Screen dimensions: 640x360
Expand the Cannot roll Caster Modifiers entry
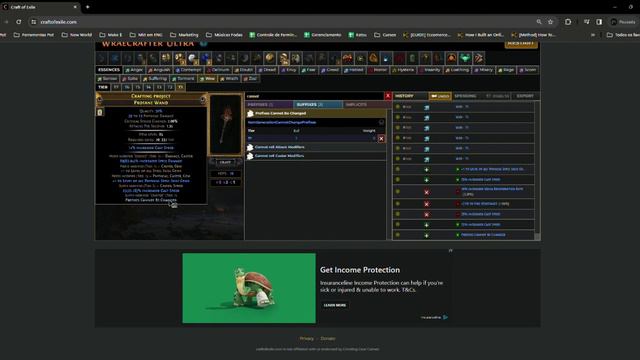316,156
